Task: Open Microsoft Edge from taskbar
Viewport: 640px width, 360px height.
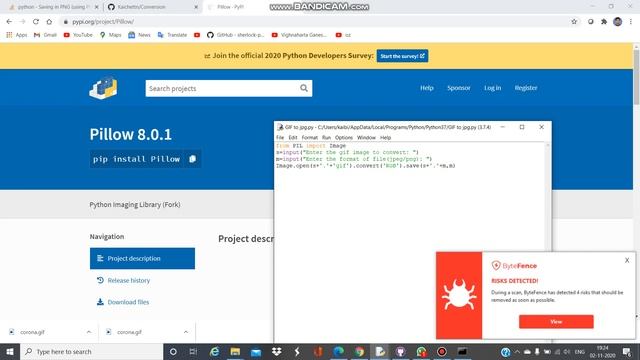Action: (338, 351)
